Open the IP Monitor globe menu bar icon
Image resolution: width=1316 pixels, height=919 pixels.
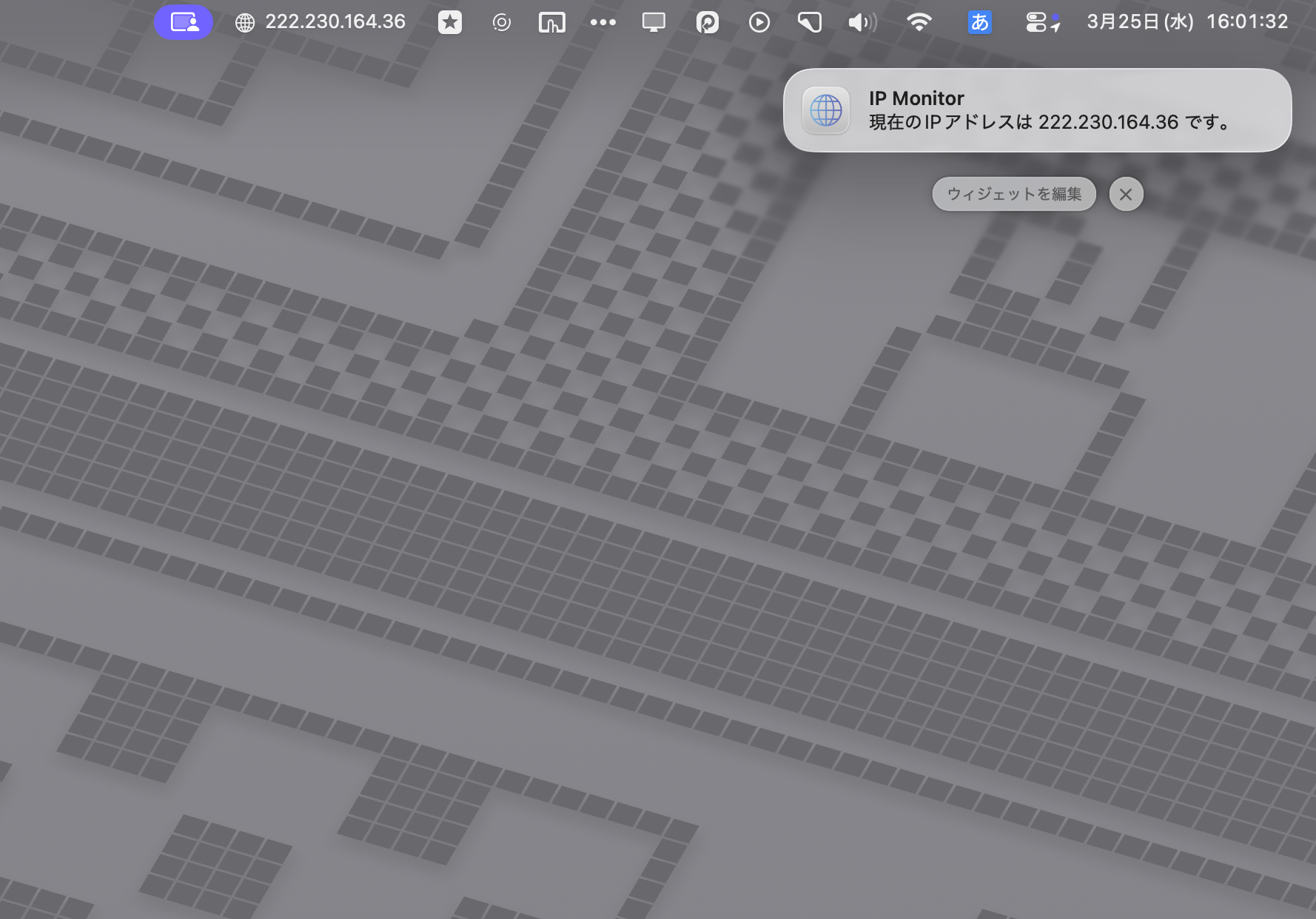245,23
